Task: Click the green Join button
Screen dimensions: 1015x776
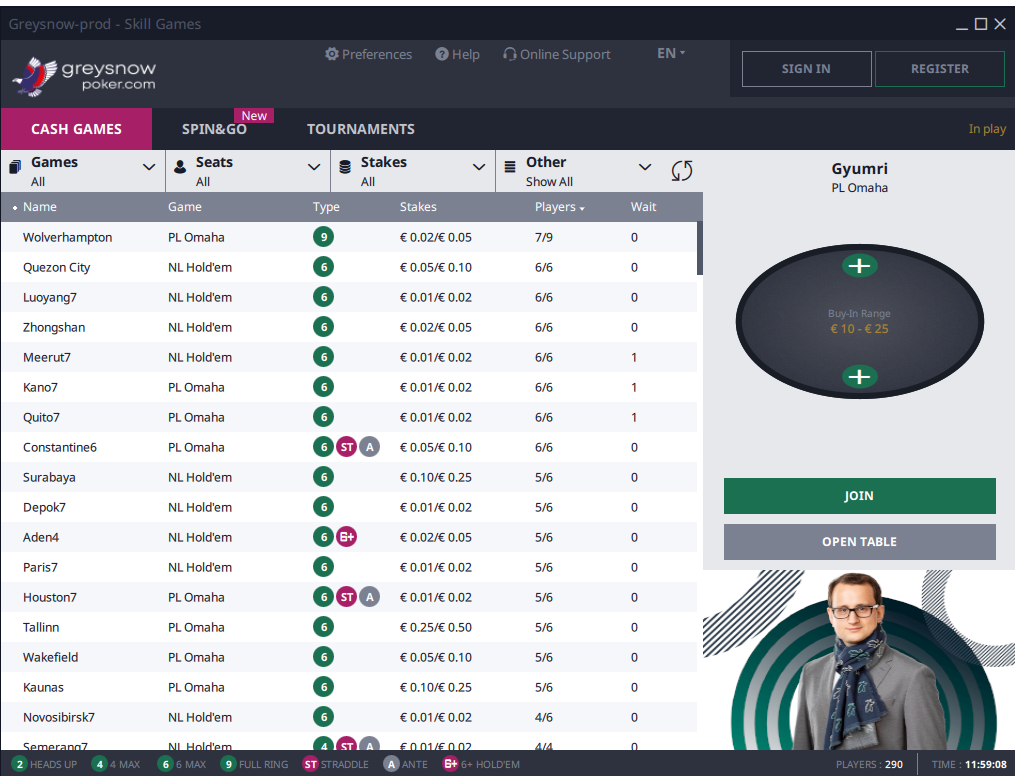Action: point(859,496)
